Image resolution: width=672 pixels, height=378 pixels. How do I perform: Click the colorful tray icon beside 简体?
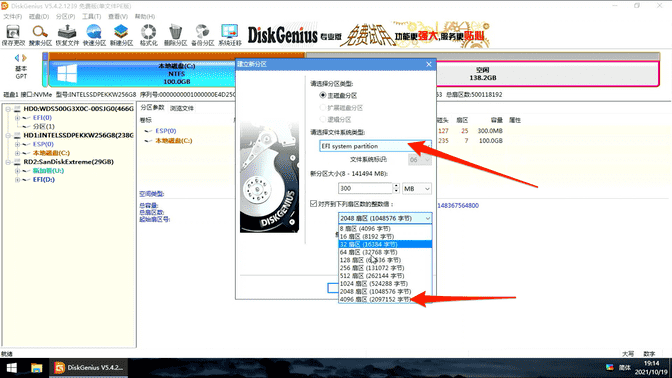click(x=609, y=367)
